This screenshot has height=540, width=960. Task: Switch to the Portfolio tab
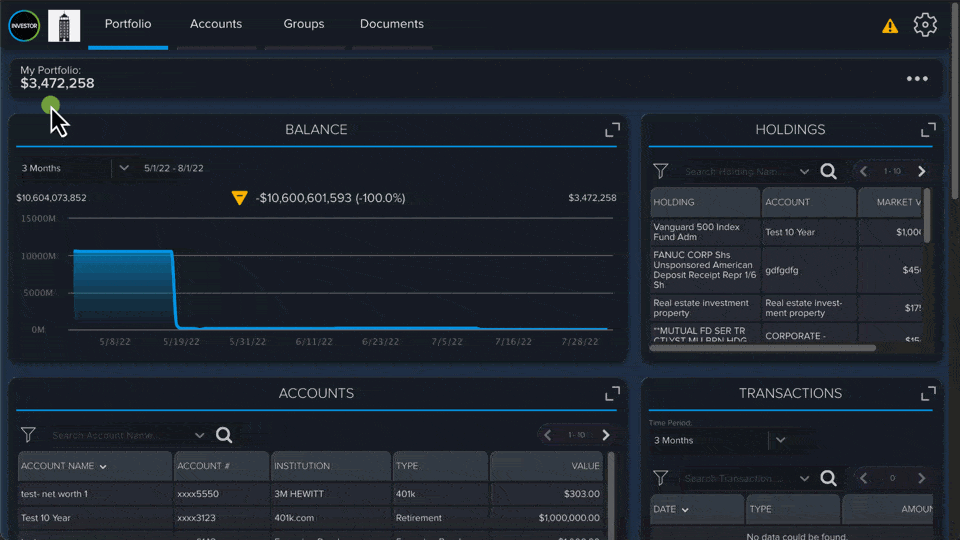128,24
